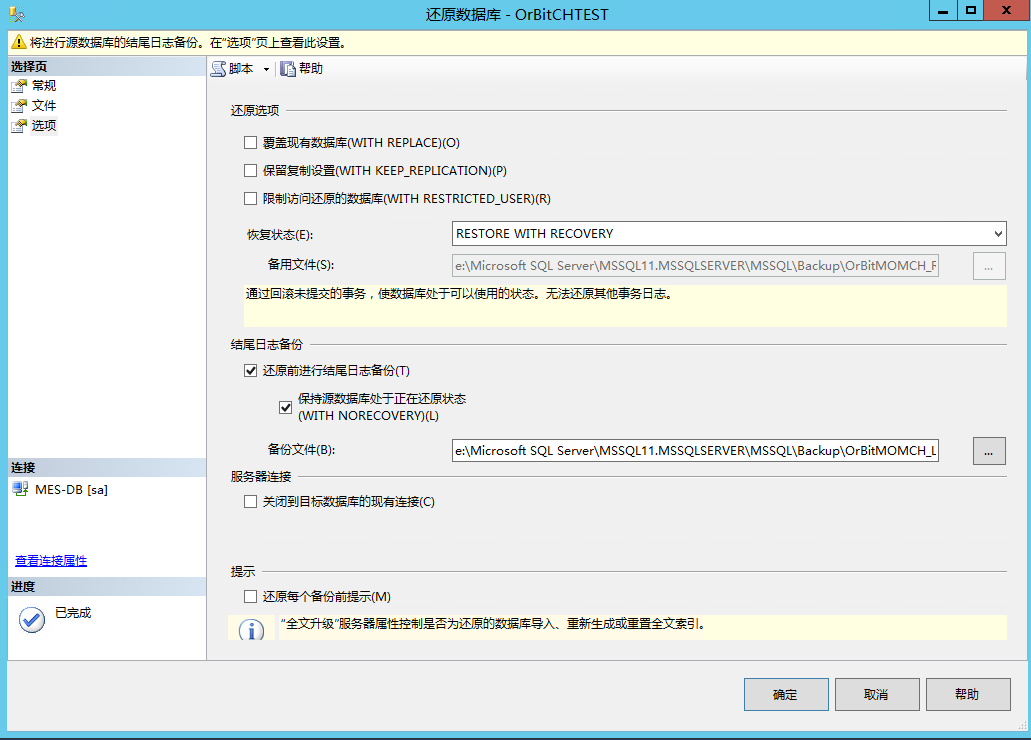Click the 确定 button

click(786, 694)
